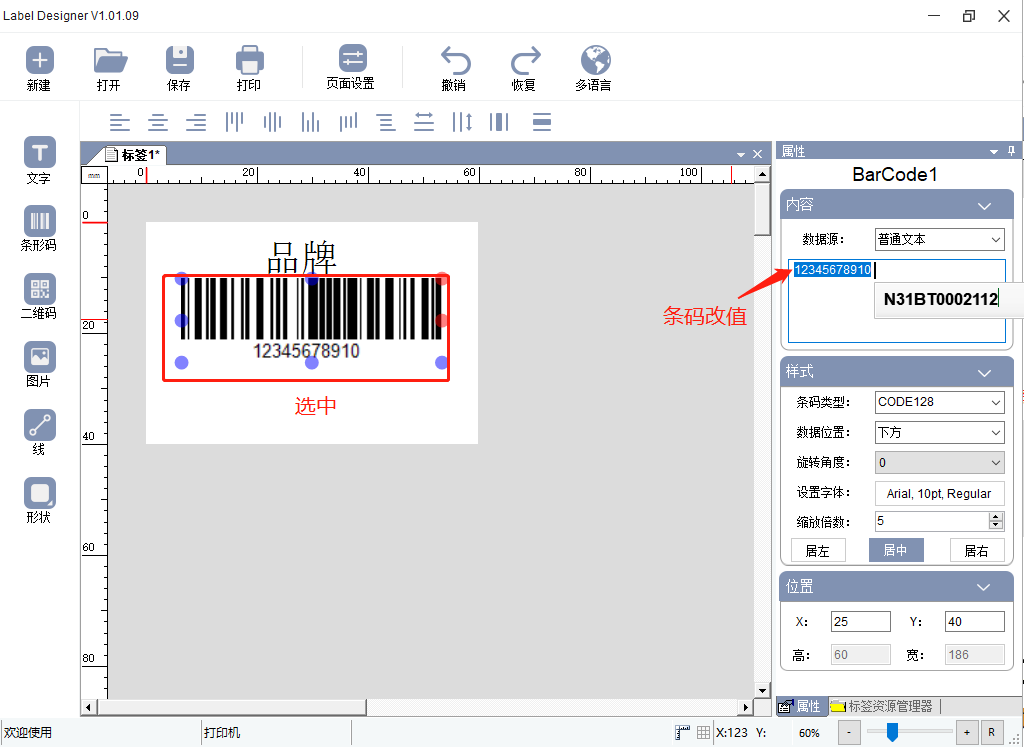Align objects to bottom edge
The height and width of the screenshot is (747, 1024).
point(310,122)
